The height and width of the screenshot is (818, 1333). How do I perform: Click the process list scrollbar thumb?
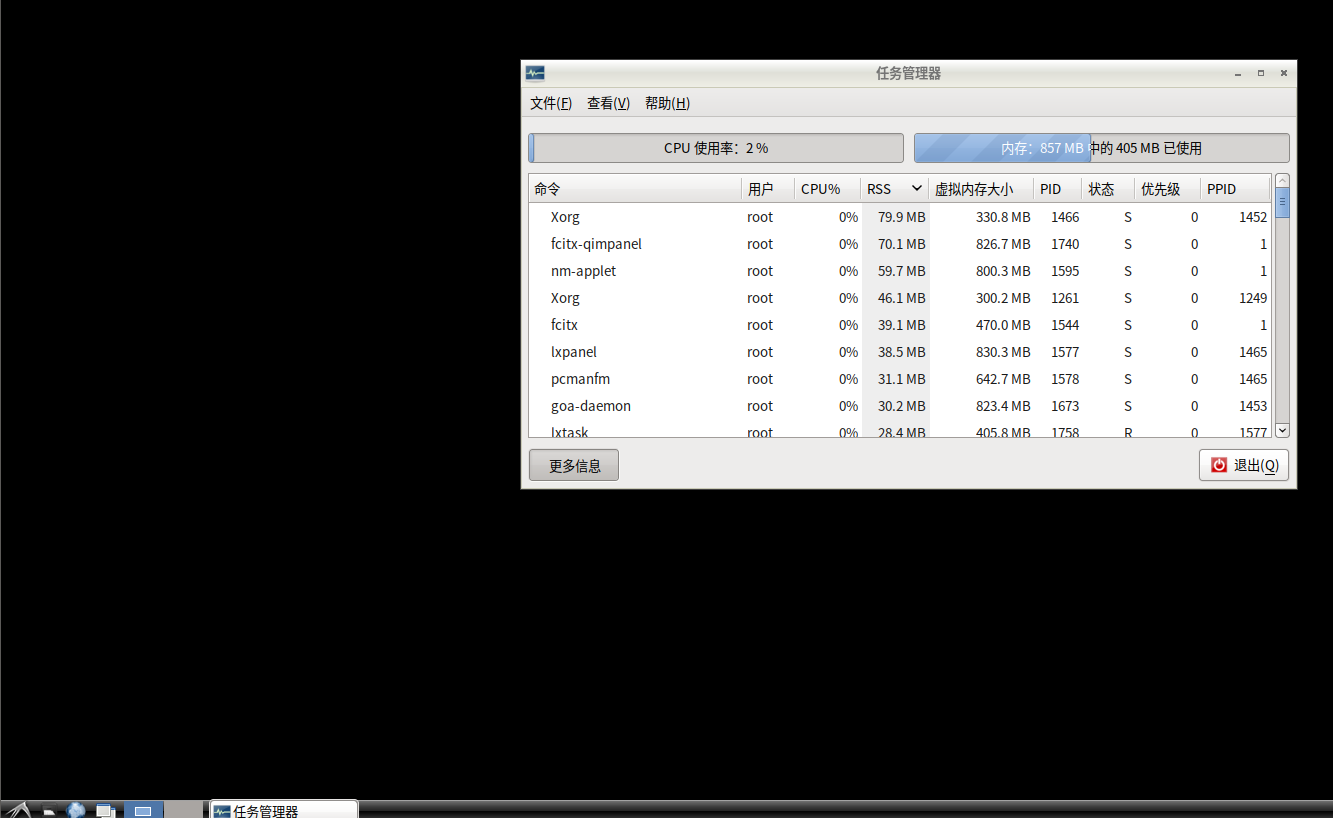1283,202
